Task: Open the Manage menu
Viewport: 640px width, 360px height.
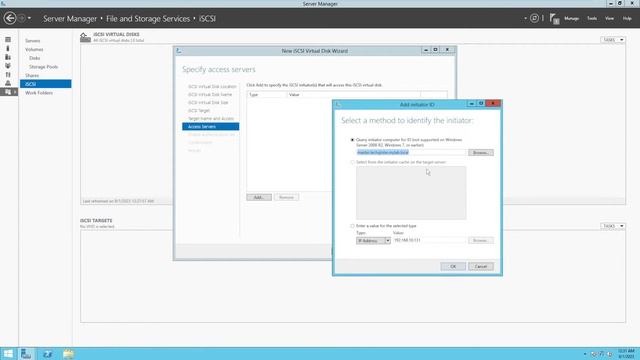Action: (571, 18)
